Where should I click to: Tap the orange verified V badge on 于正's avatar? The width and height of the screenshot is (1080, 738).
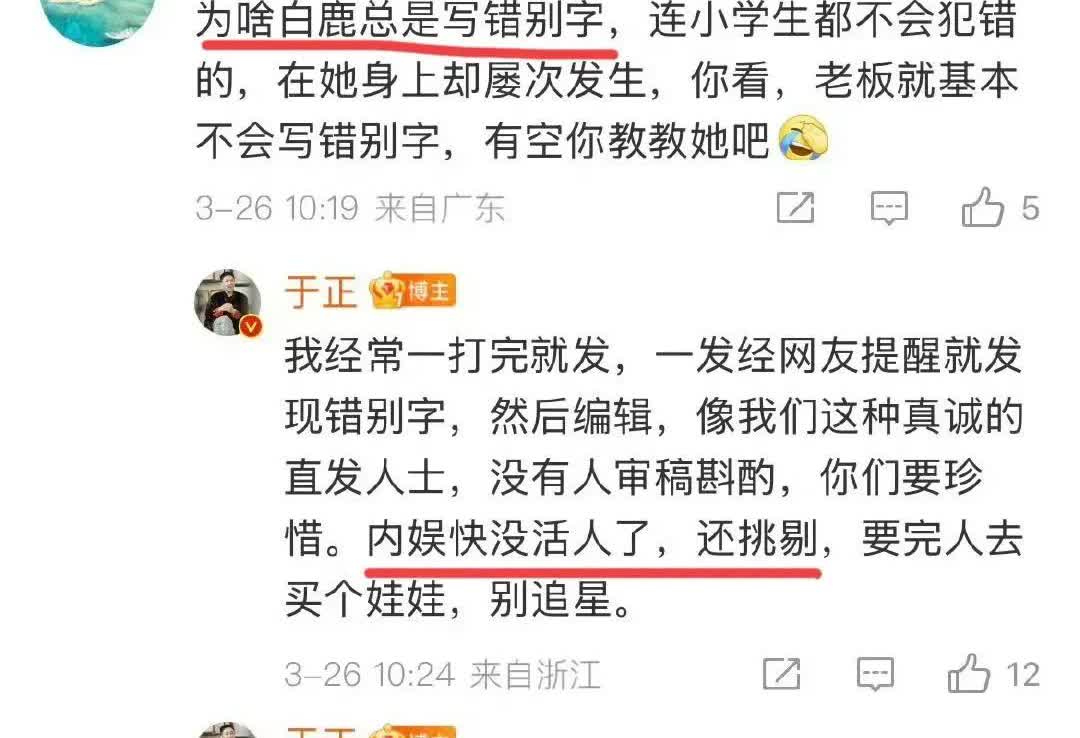click(x=251, y=326)
